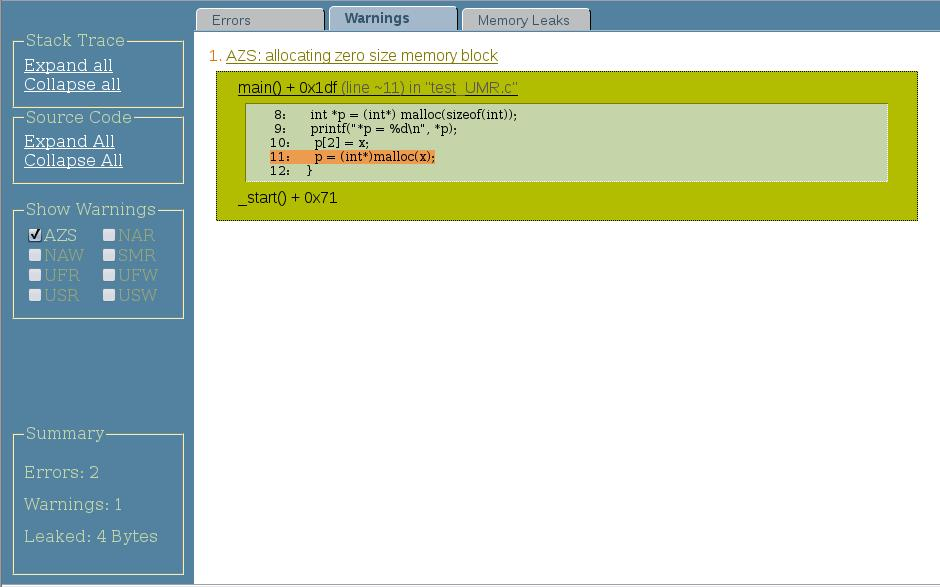Click the _start() + 0x71 frame

288,197
